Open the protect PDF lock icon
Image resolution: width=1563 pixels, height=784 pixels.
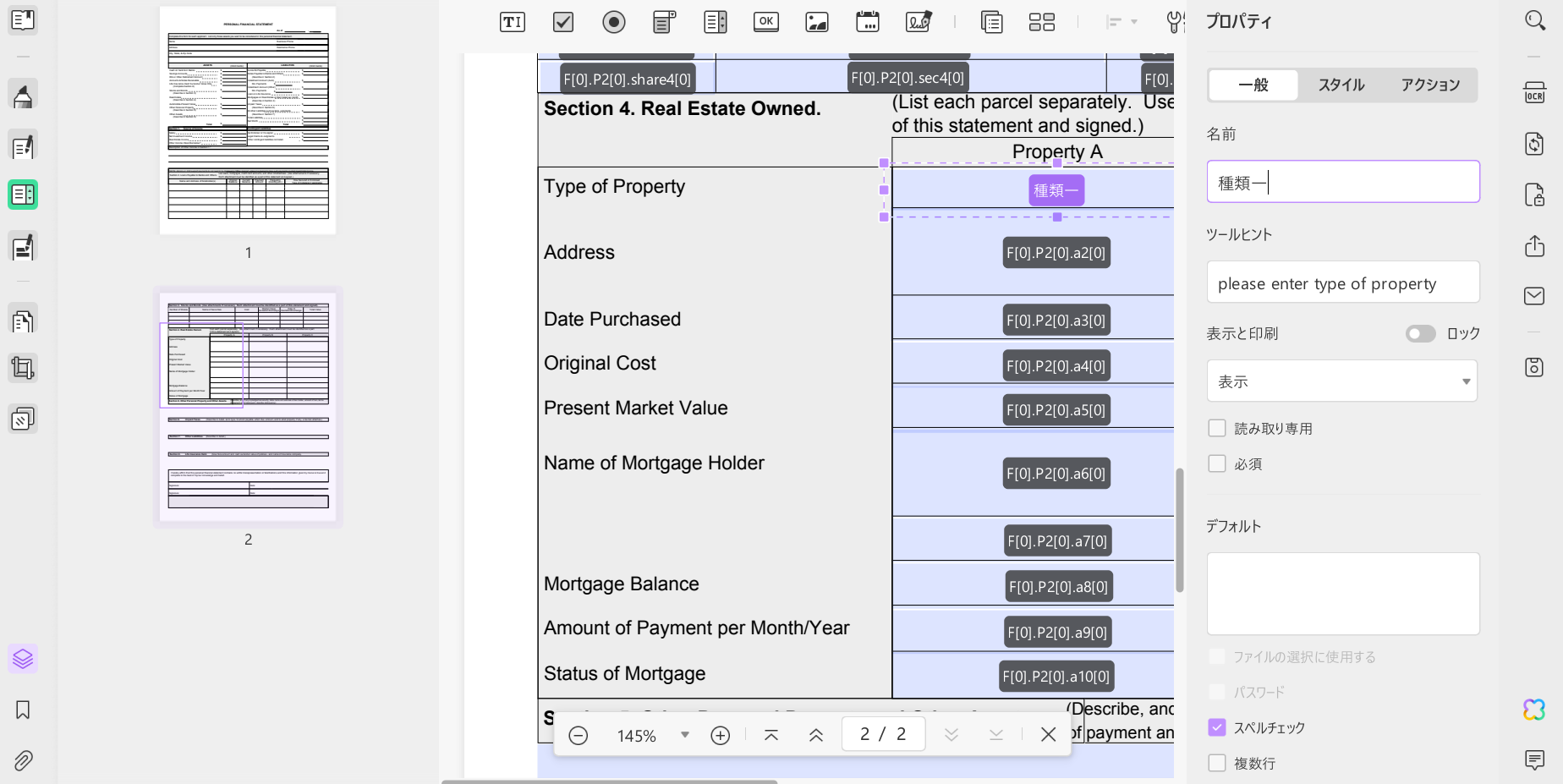pyautogui.click(x=1535, y=195)
